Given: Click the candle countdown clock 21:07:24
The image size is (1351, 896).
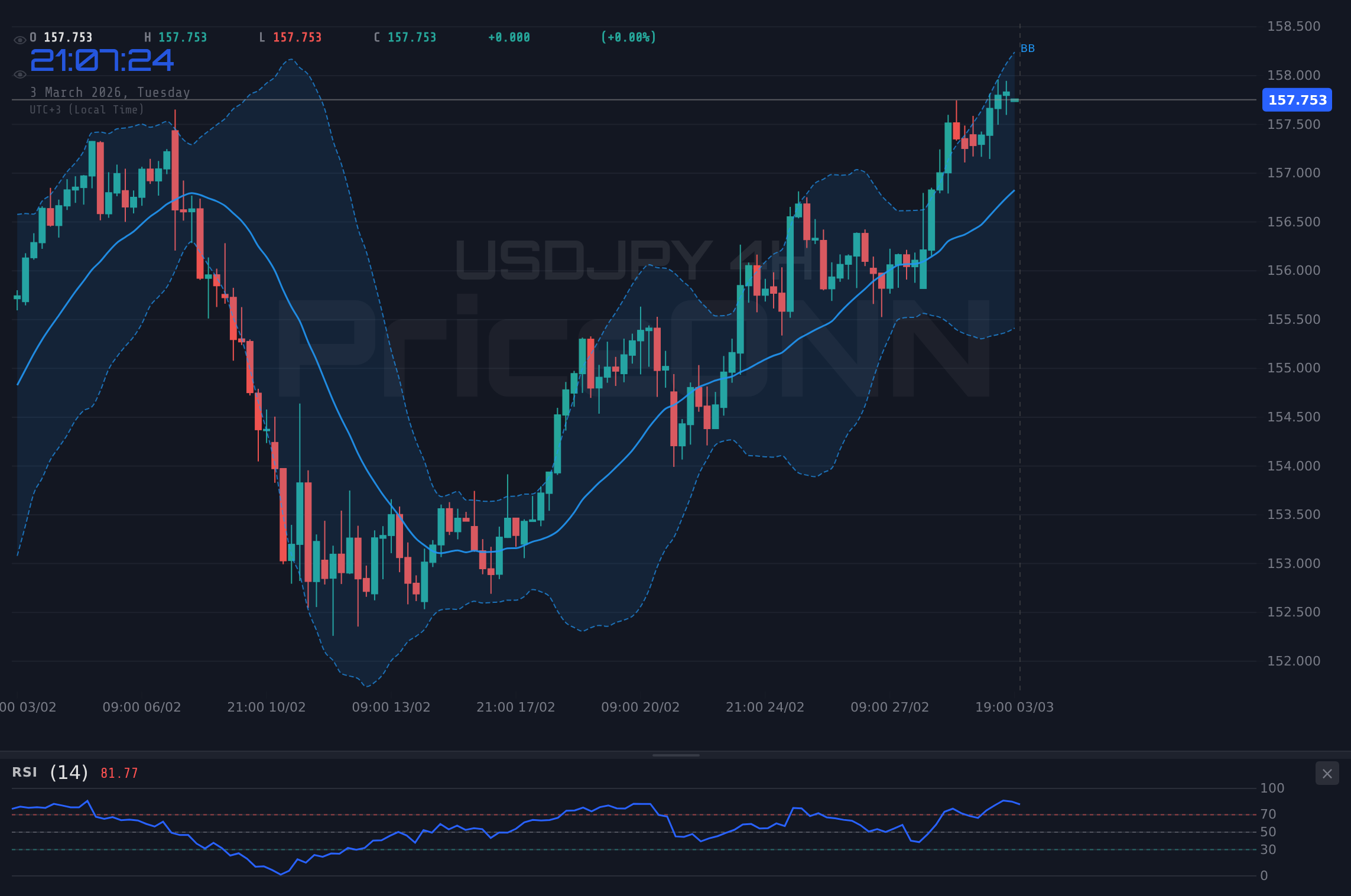Looking at the screenshot, I should pos(101,61).
